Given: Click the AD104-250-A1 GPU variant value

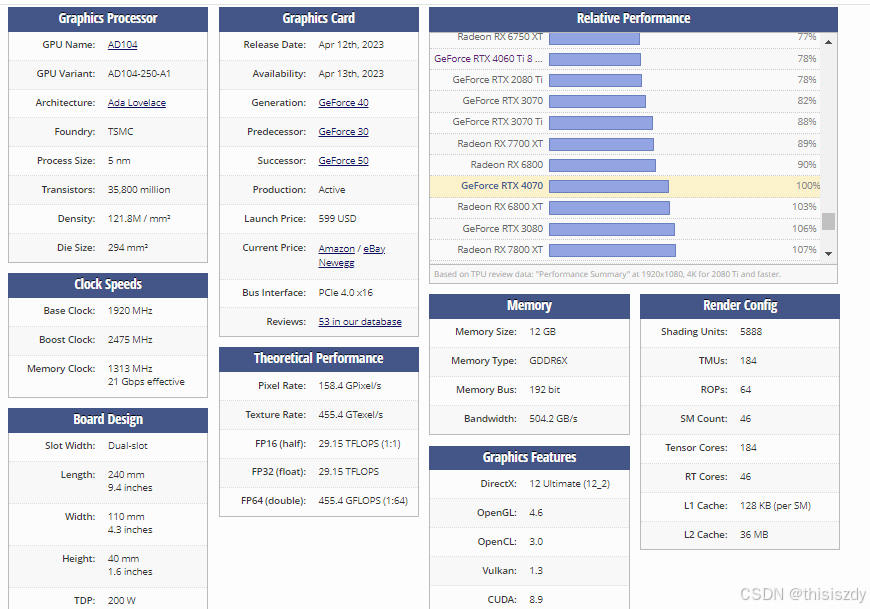Looking at the screenshot, I should 139,74.
